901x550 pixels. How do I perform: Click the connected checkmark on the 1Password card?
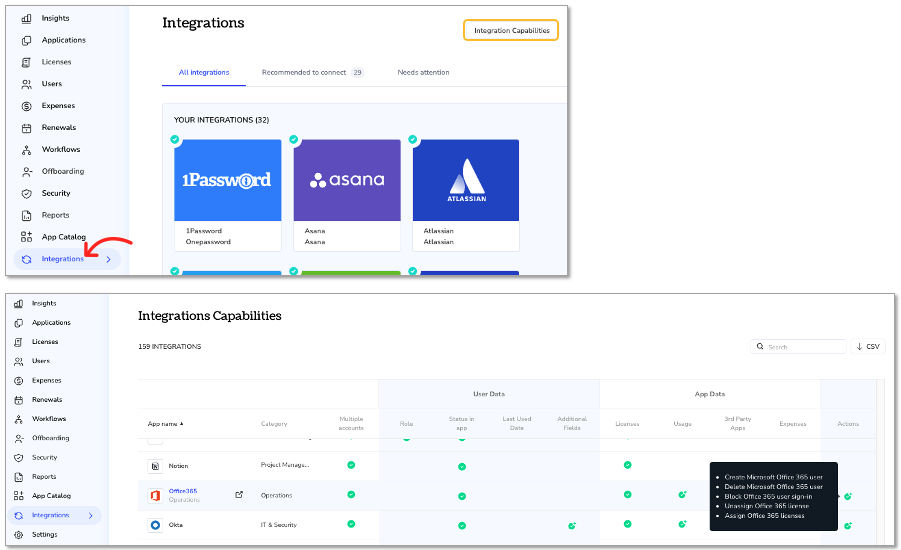point(175,139)
